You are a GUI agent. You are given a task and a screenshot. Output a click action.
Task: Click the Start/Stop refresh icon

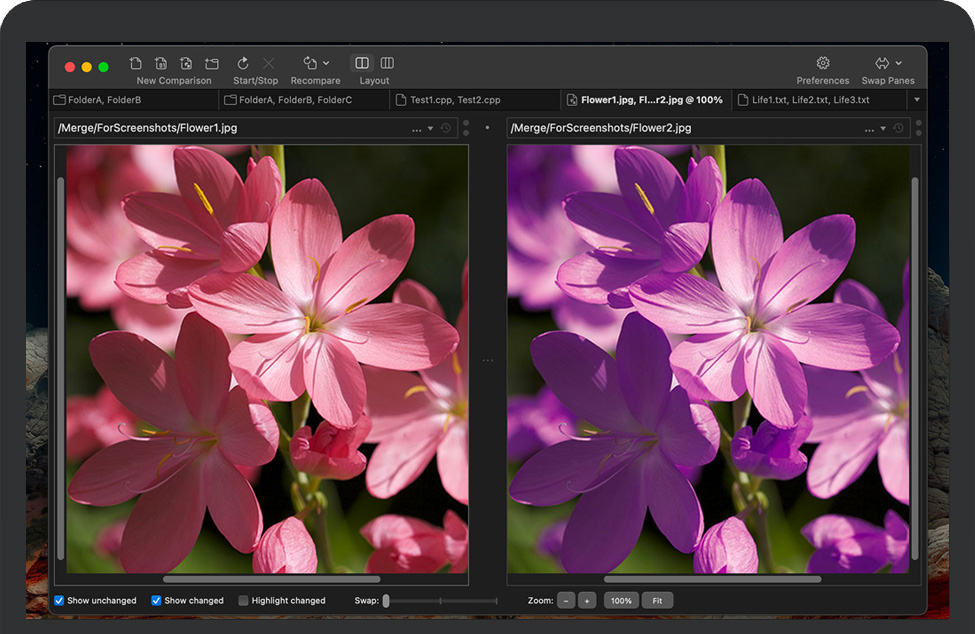click(x=243, y=63)
